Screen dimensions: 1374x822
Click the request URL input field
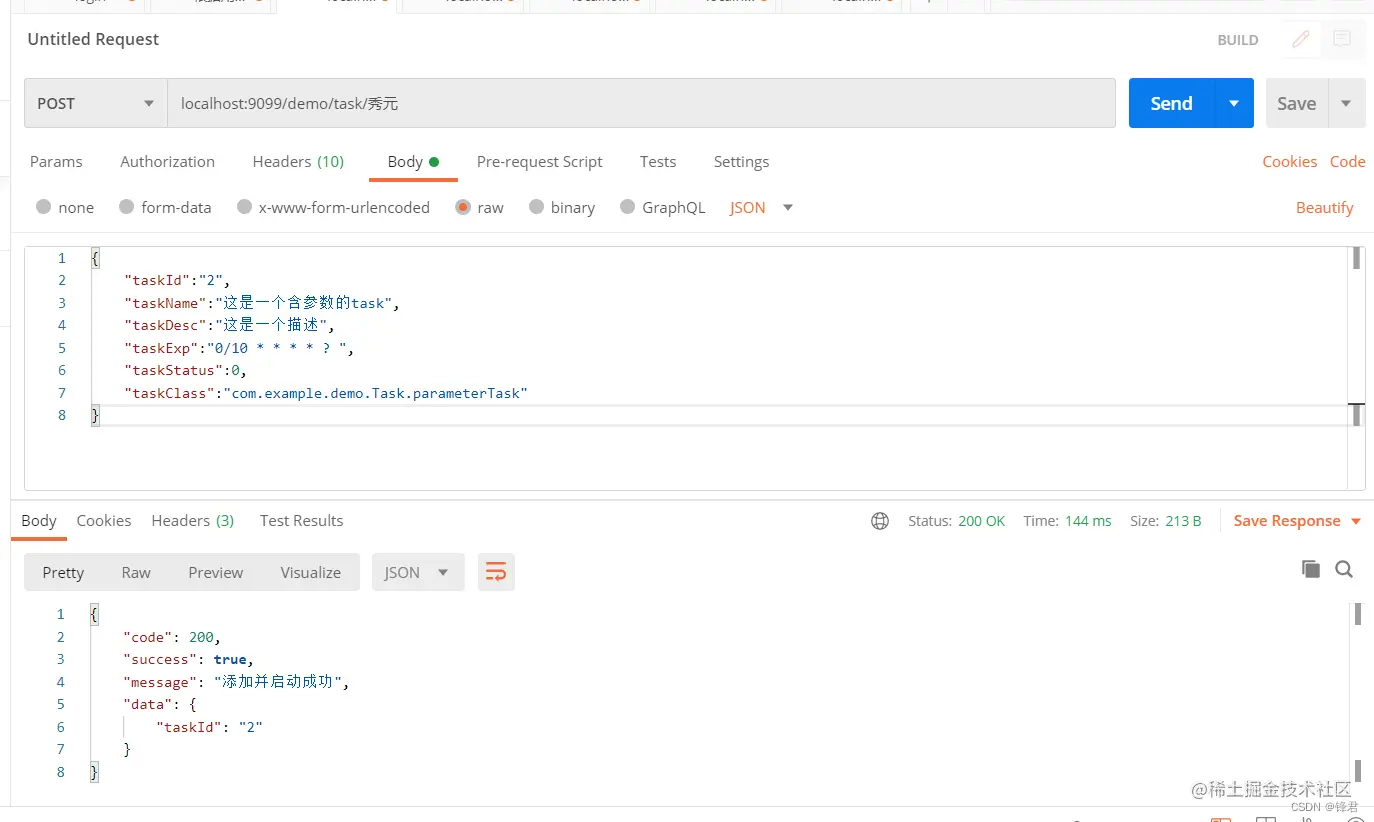[641, 103]
